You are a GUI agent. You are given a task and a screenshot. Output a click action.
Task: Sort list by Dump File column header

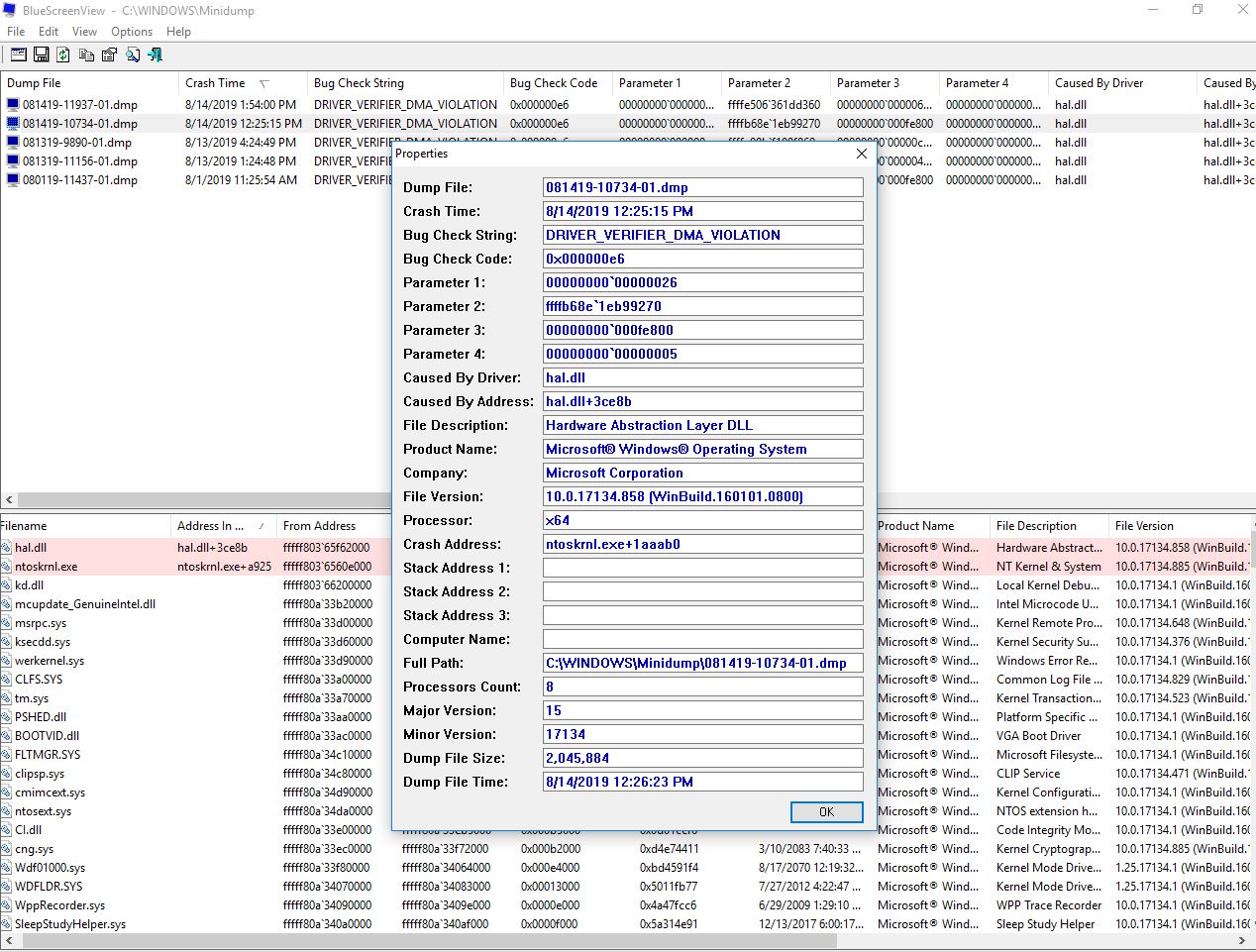pyautogui.click(x=34, y=83)
